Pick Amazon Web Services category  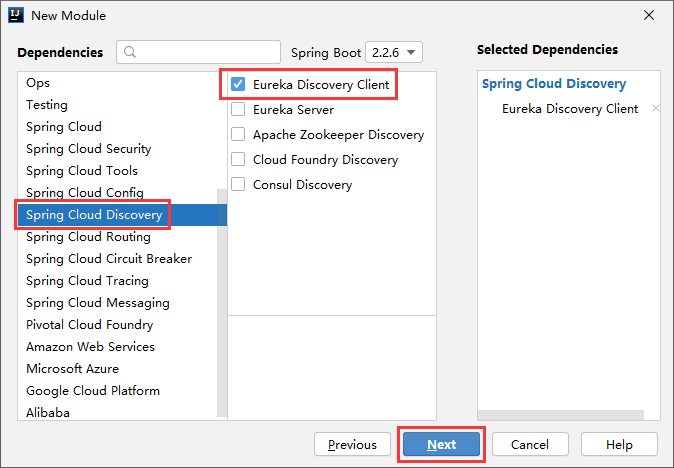coord(90,347)
